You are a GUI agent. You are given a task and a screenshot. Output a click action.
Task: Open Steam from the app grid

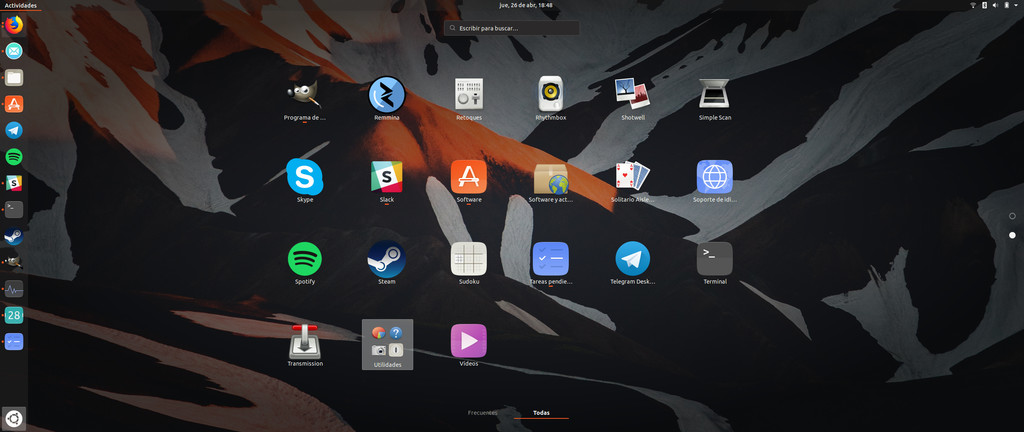tap(387, 259)
